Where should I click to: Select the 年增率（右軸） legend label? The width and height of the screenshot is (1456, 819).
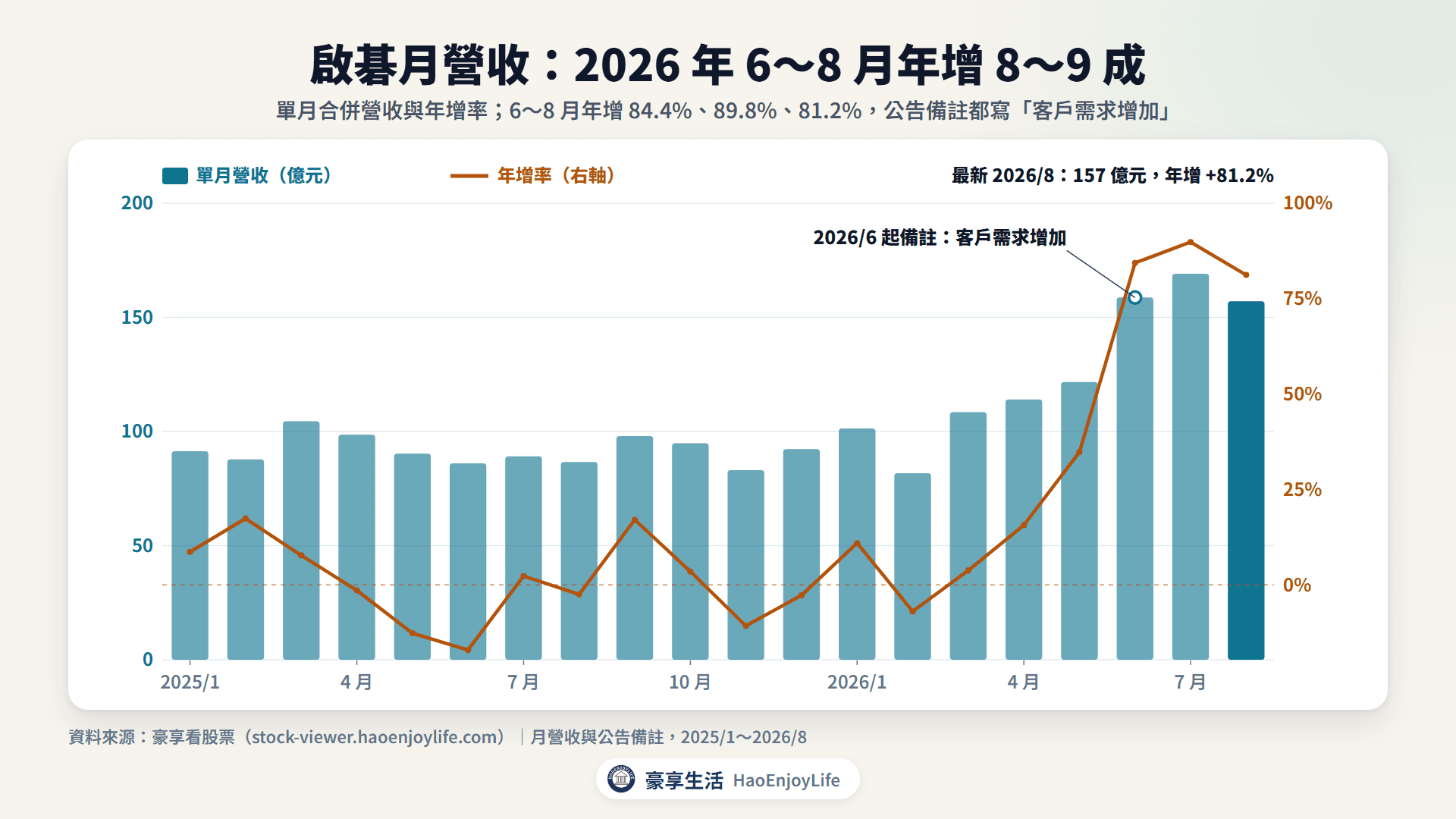[556, 176]
